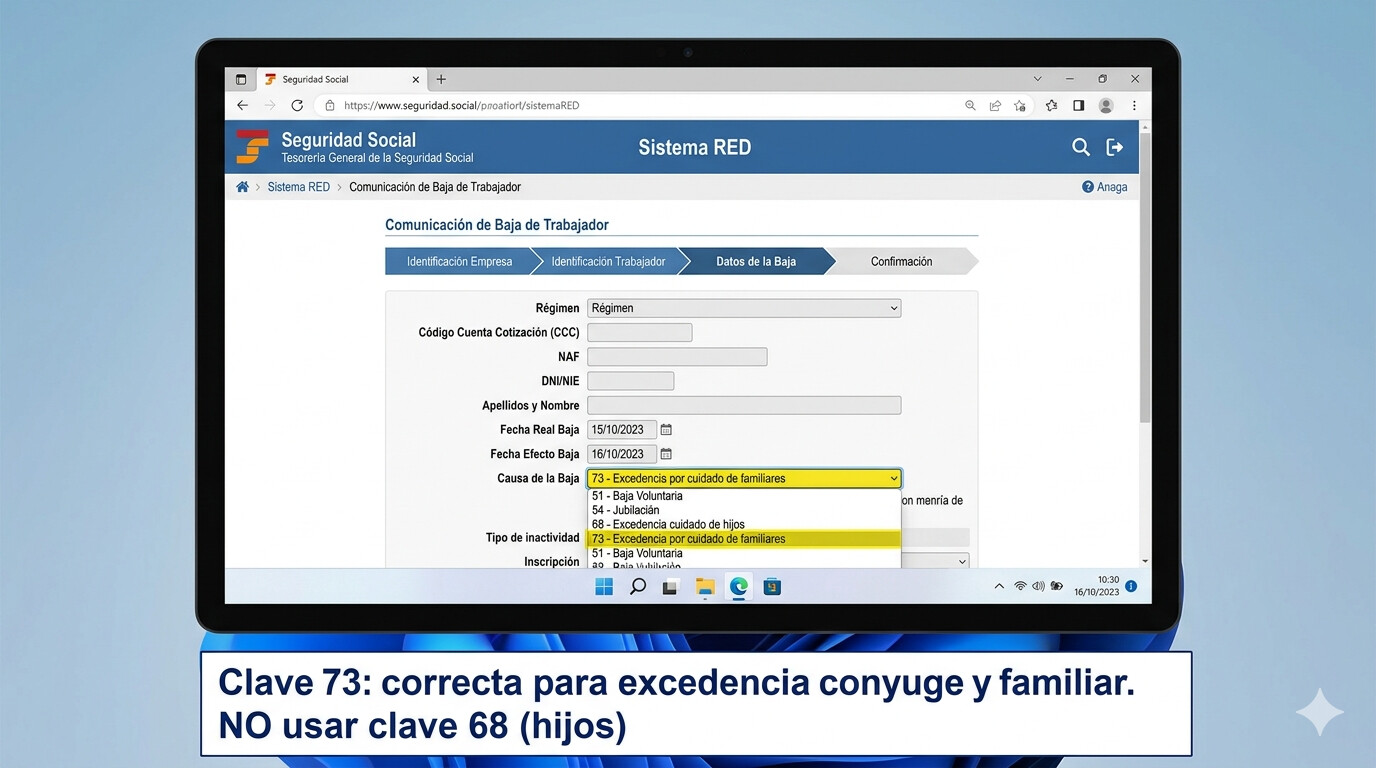This screenshot has width=1376, height=768.
Task: Switch to the Seguridad Social browser tab
Action: pos(342,79)
